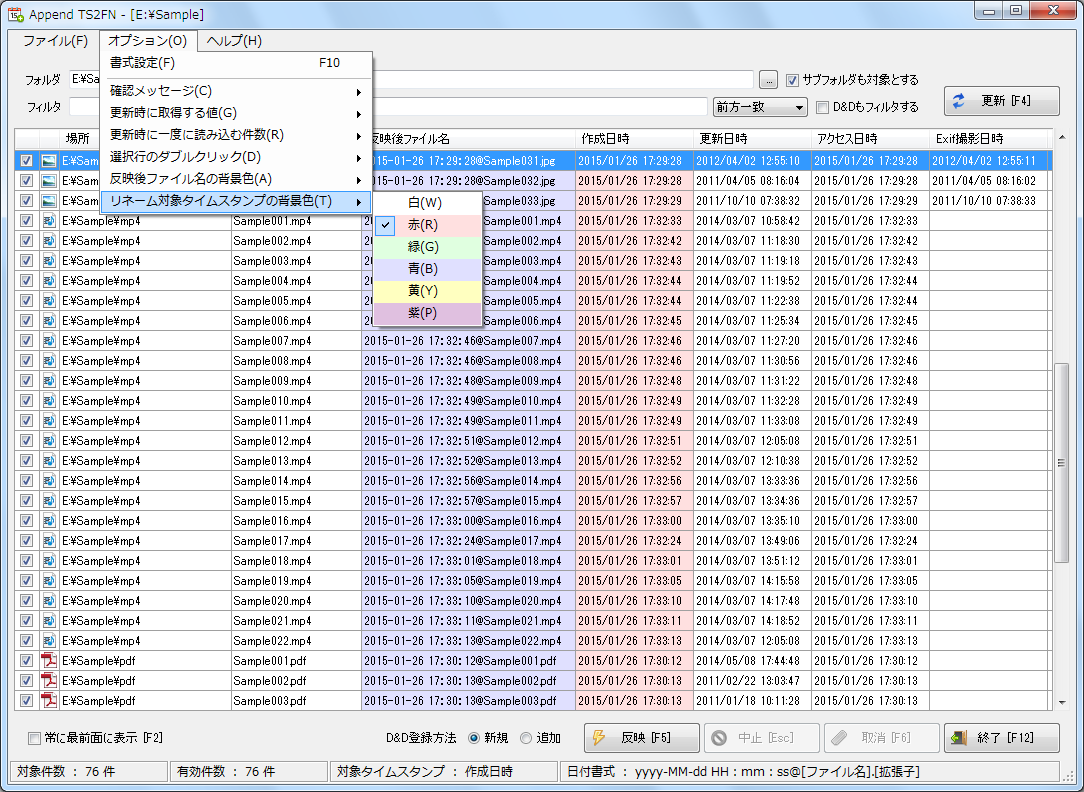Open the 前方一致 filter mode dropdown
The height and width of the screenshot is (792, 1084).
click(x=760, y=107)
